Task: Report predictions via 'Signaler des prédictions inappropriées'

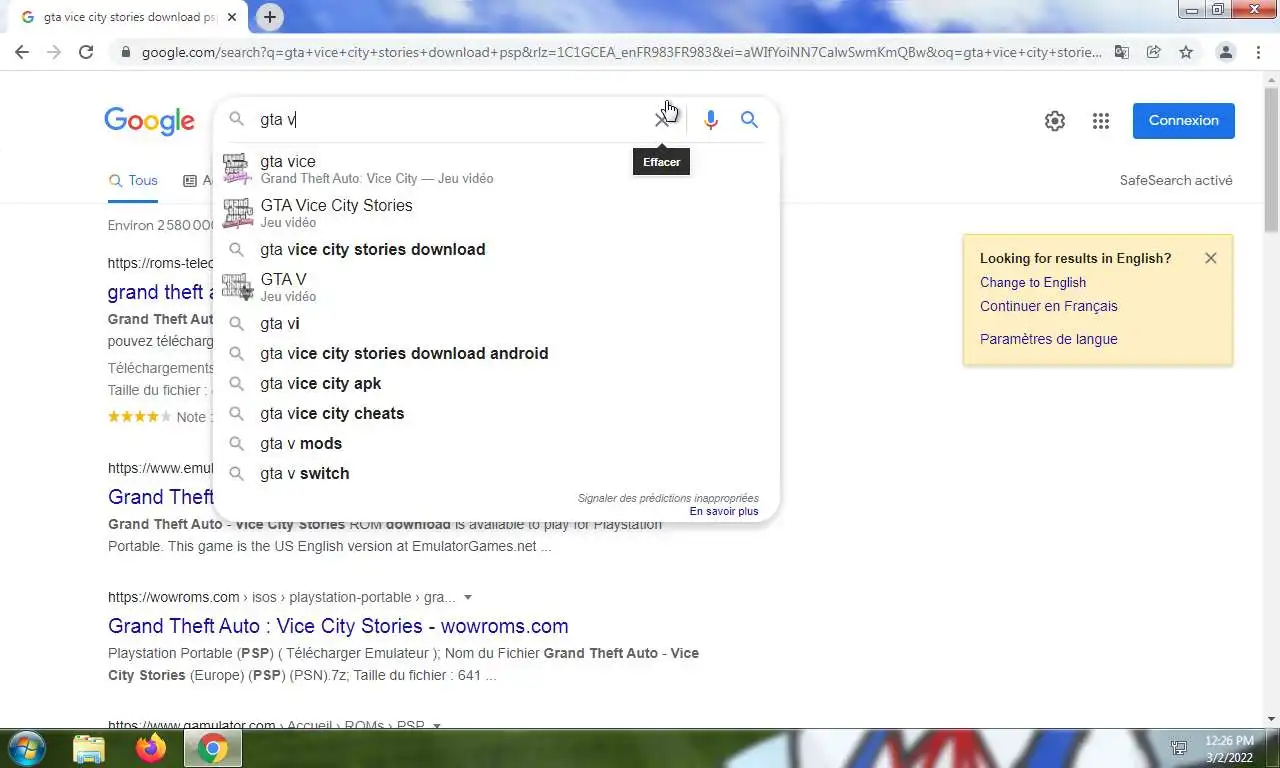Action: point(668,498)
